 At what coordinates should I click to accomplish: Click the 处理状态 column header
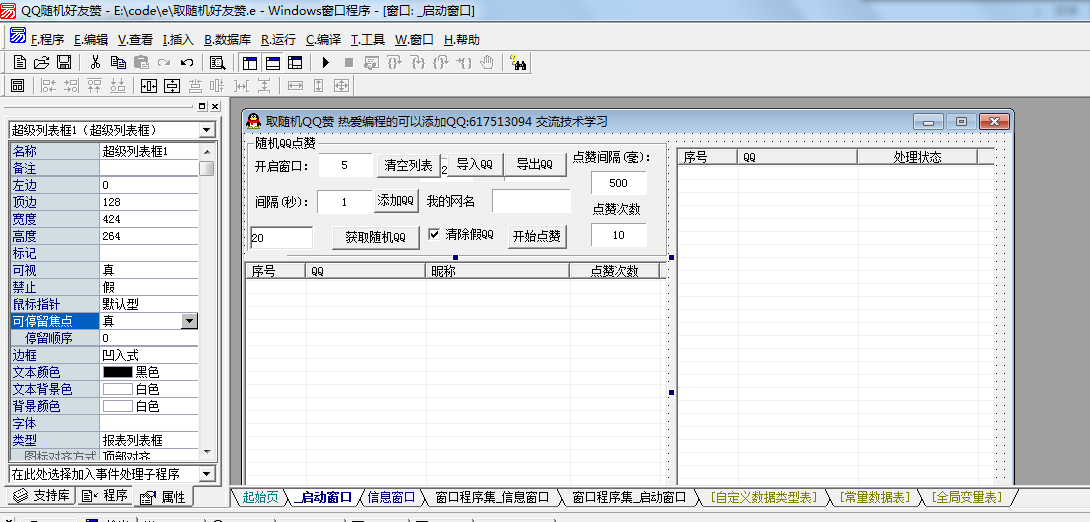(917, 157)
